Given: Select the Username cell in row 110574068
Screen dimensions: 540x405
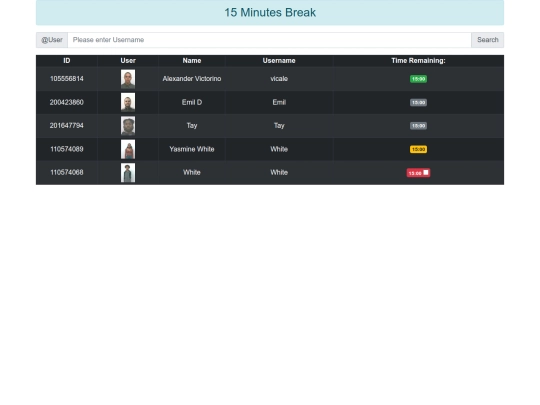Looking at the screenshot, I should (279, 173).
